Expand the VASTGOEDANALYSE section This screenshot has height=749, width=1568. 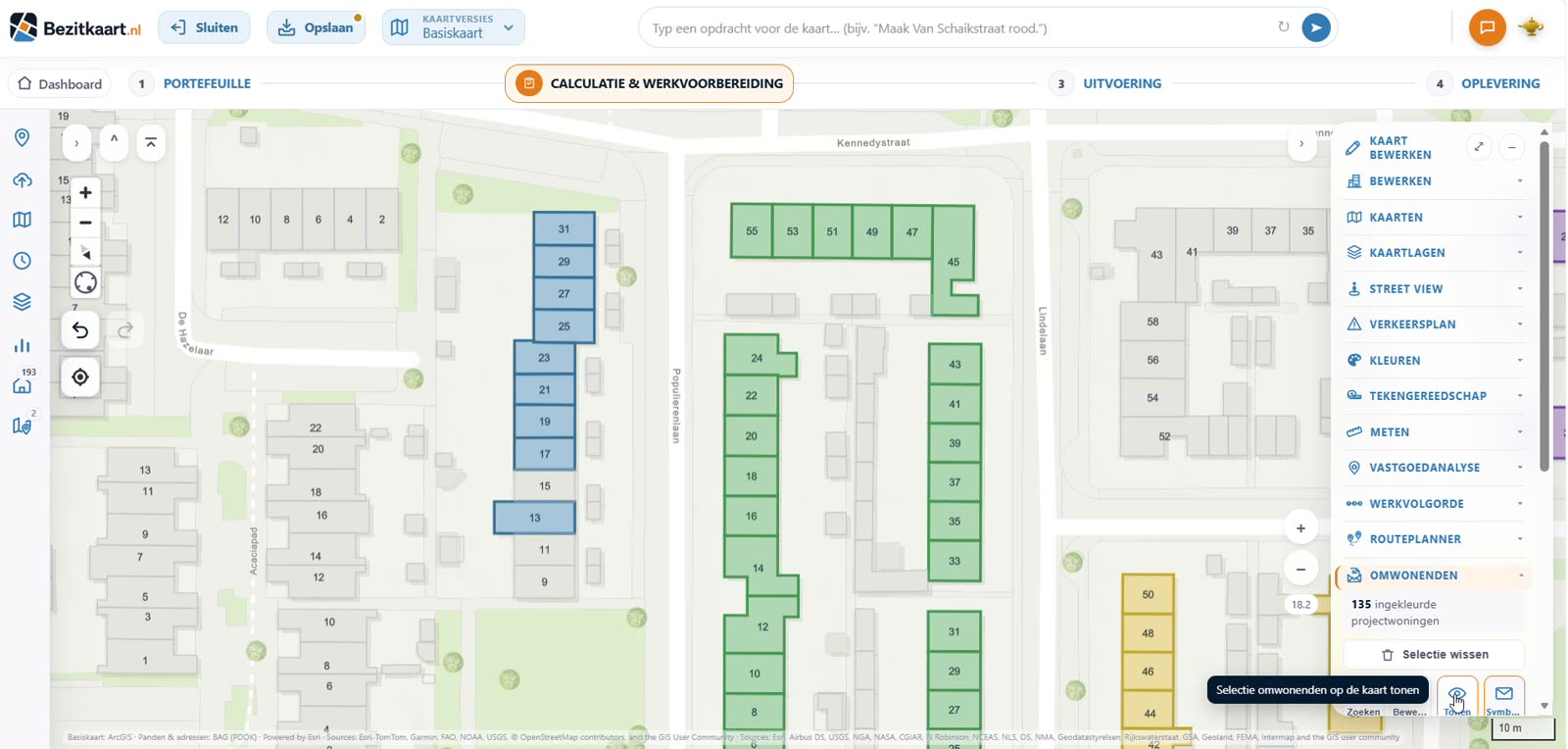(x=1435, y=468)
